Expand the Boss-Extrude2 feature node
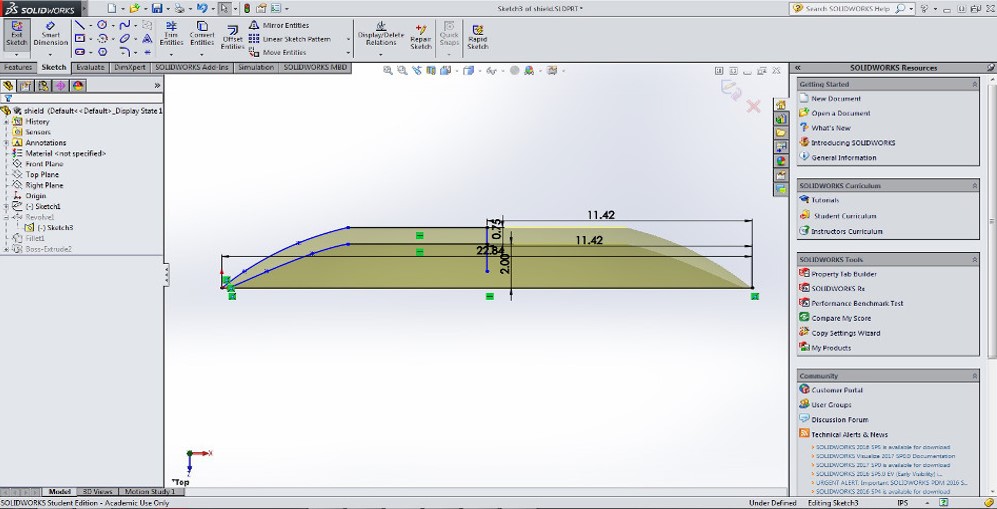The image size is (997, 509). pyautogui.click(x=6, y=249)
